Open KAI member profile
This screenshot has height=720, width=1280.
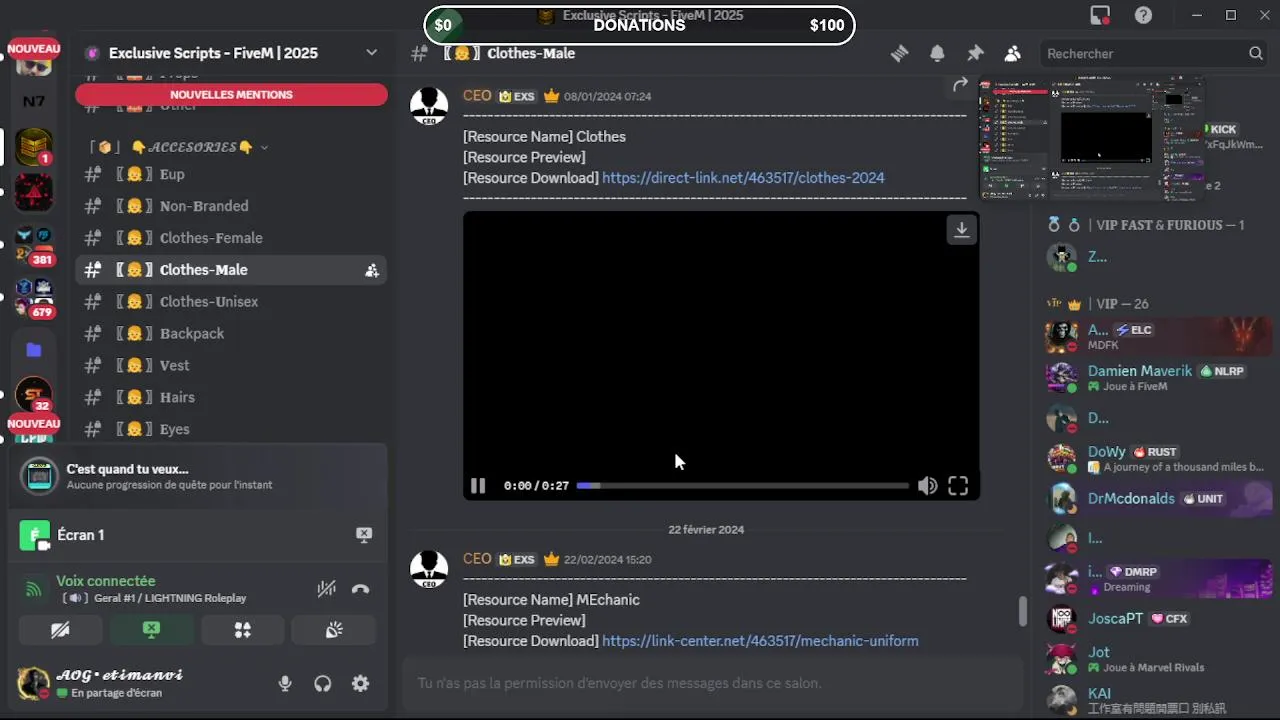pyautogui.click(x=1159, y=699)
